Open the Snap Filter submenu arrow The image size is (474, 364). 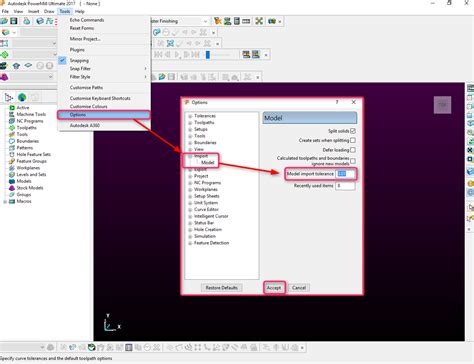point(145,68)
